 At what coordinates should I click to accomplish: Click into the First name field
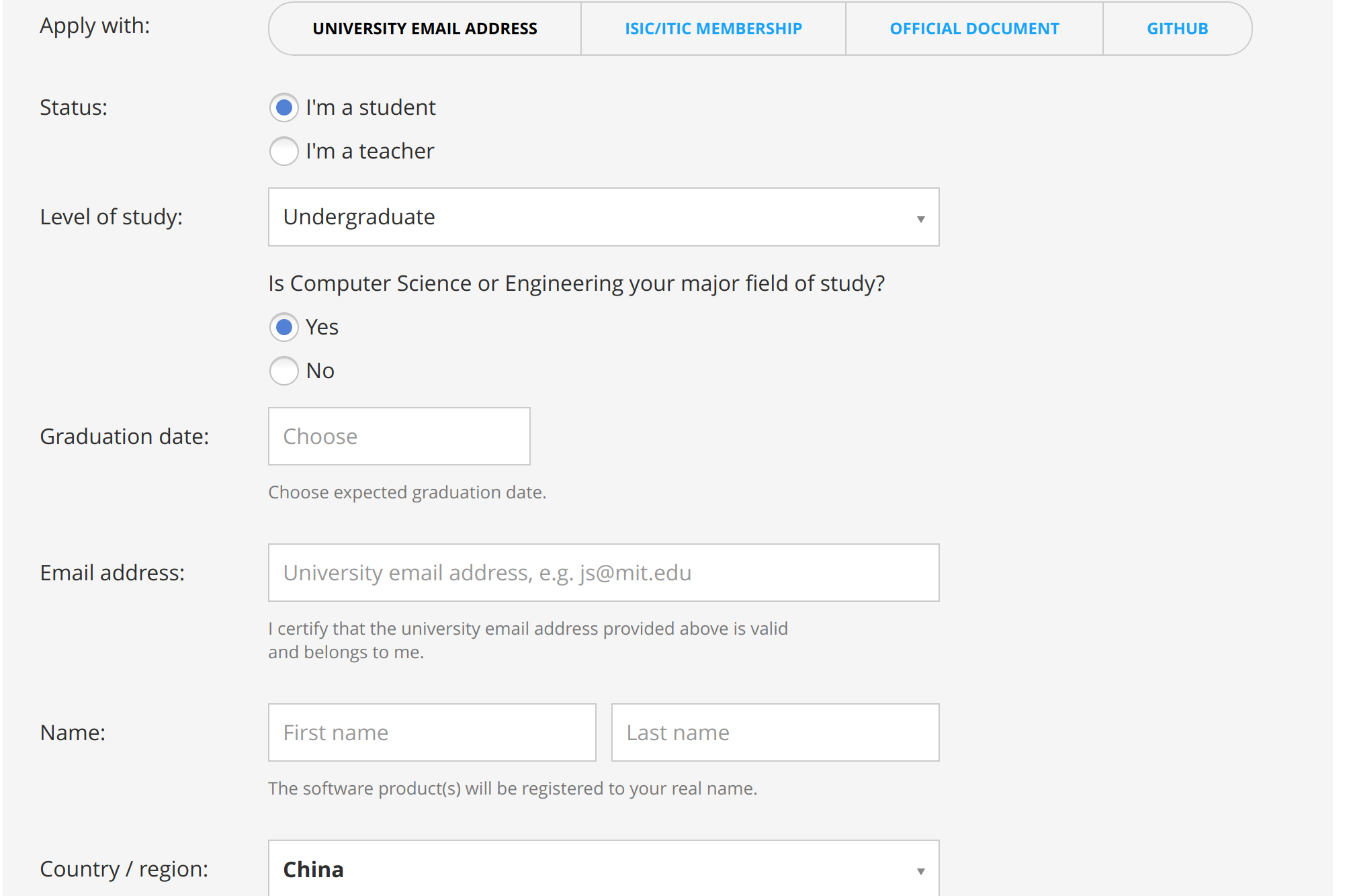tap(432, 733)
